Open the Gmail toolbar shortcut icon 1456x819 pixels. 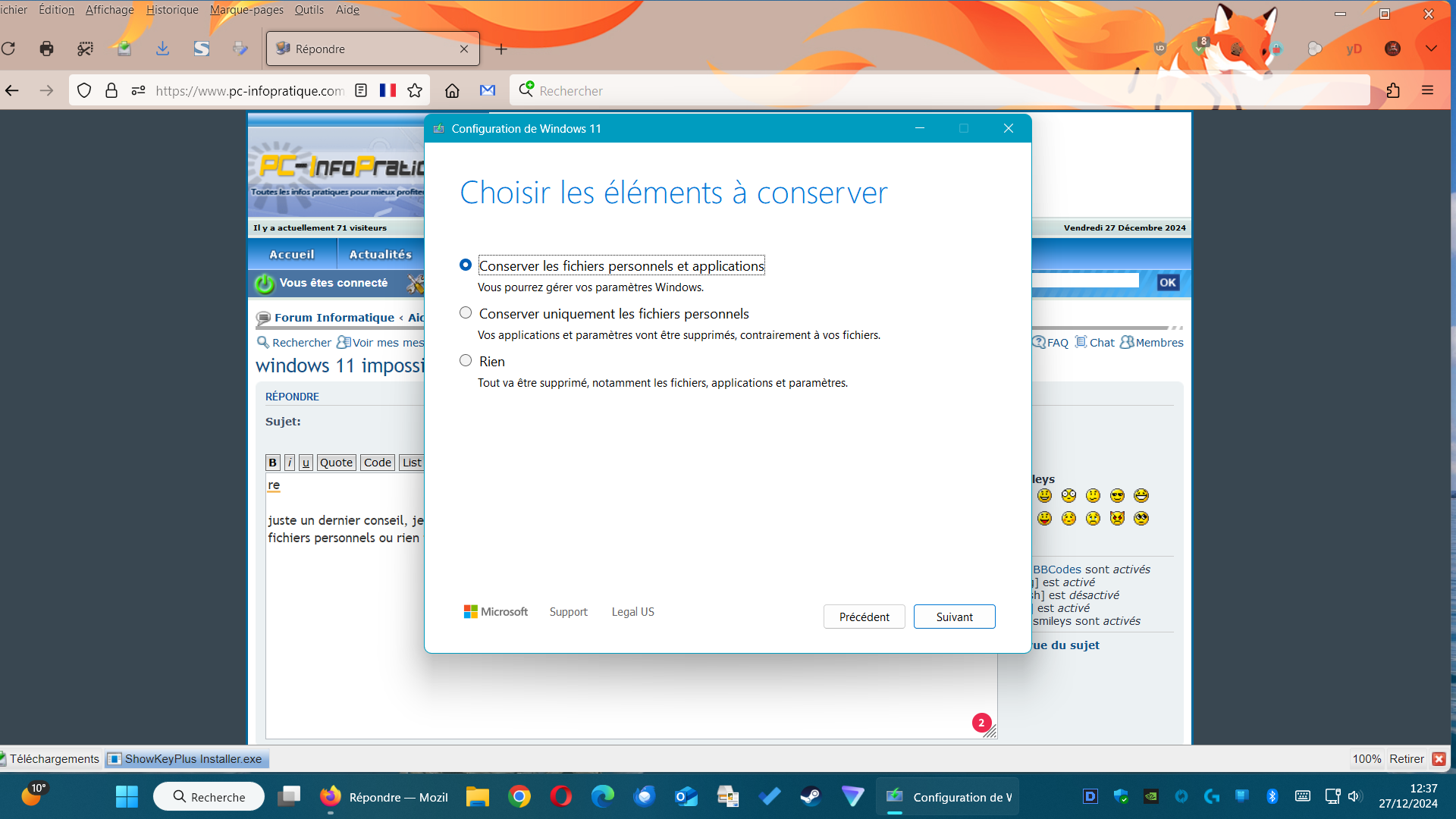(x=488, y=91)
